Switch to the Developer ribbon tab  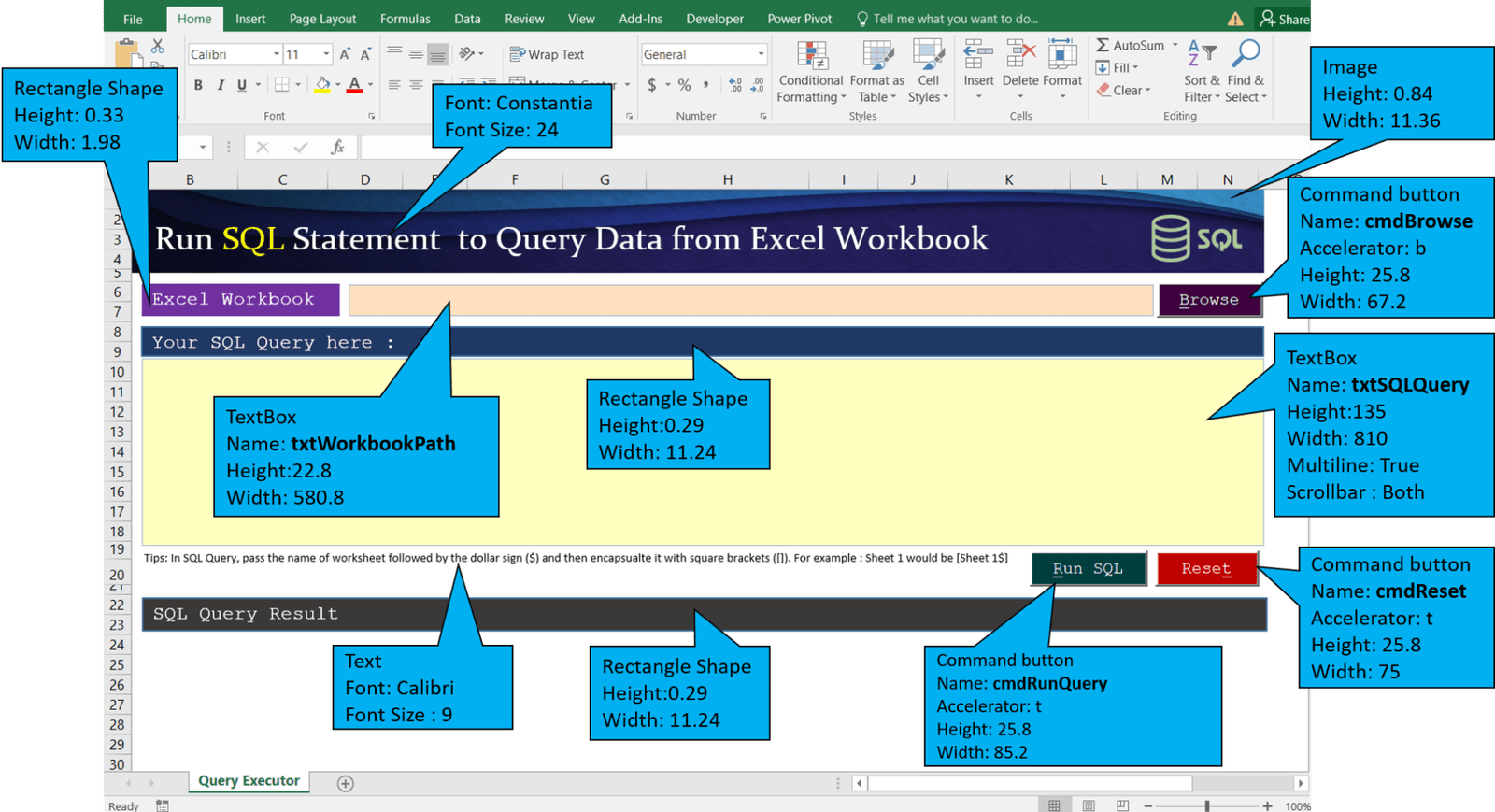tap(715, 19)
